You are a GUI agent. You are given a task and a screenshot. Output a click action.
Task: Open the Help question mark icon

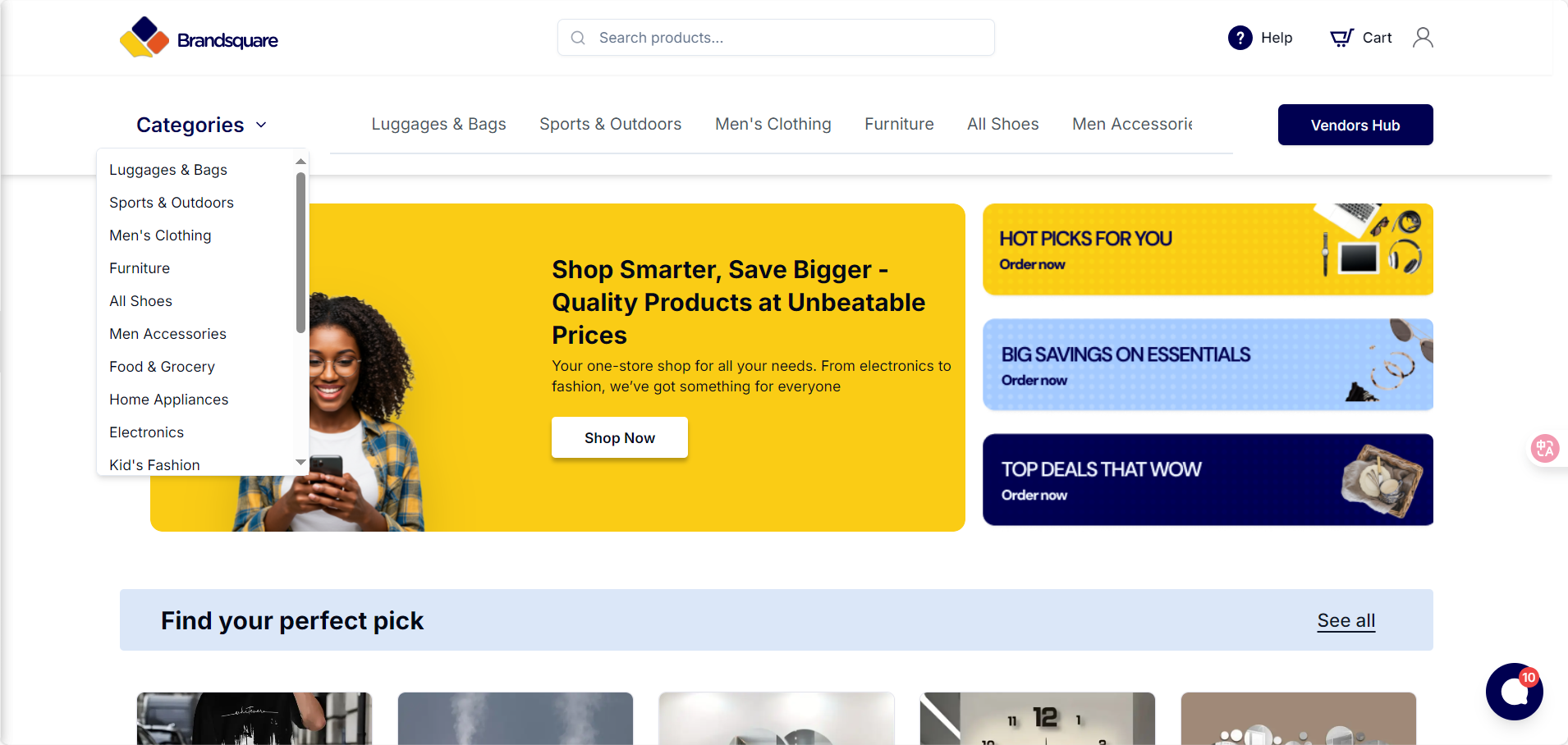[1240, 38]
